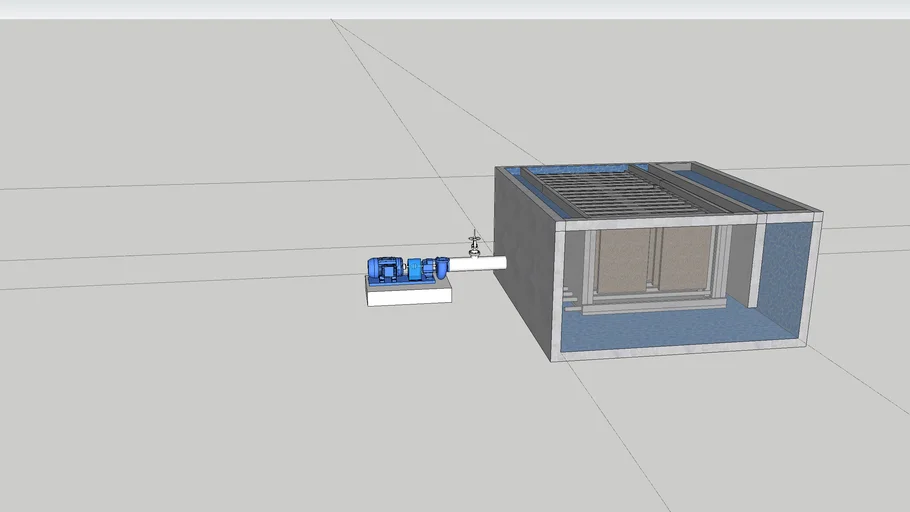The image size is (910, 512).
Task: Select the blue electric motor
Action: 383,268
